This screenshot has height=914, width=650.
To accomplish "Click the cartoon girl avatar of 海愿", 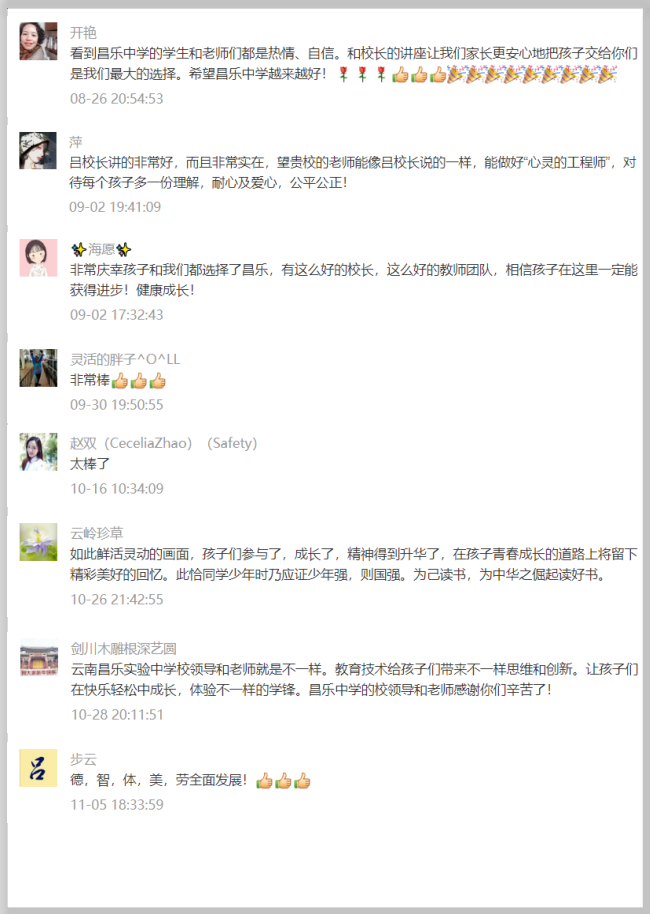I will [38, 258].
